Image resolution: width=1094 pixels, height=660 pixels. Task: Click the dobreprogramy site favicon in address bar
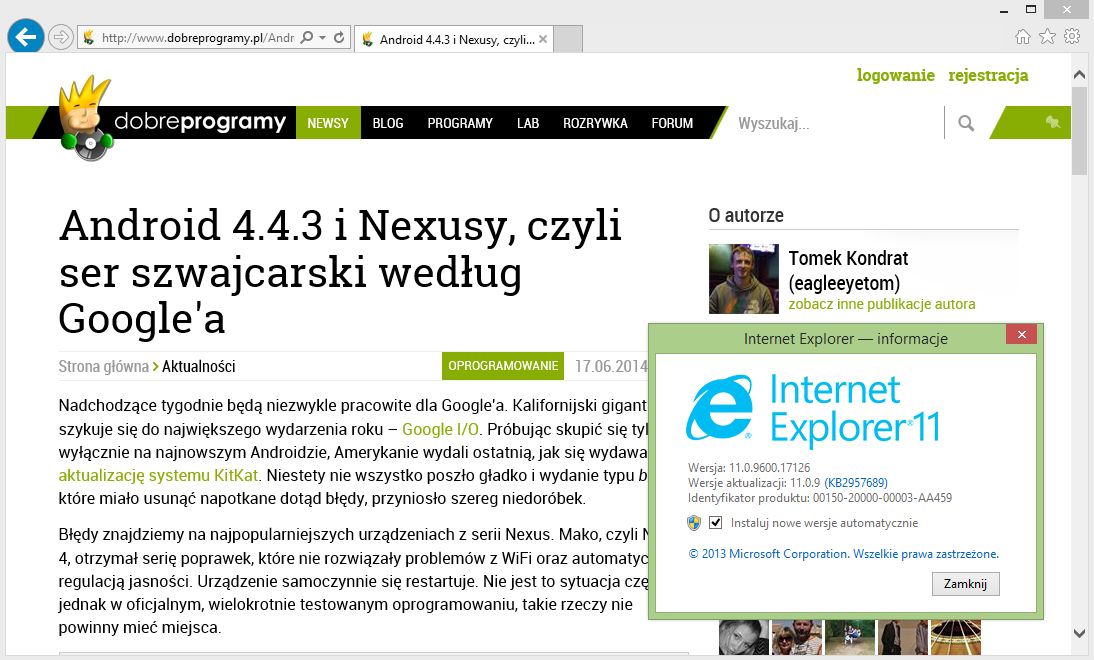(89, 38)
